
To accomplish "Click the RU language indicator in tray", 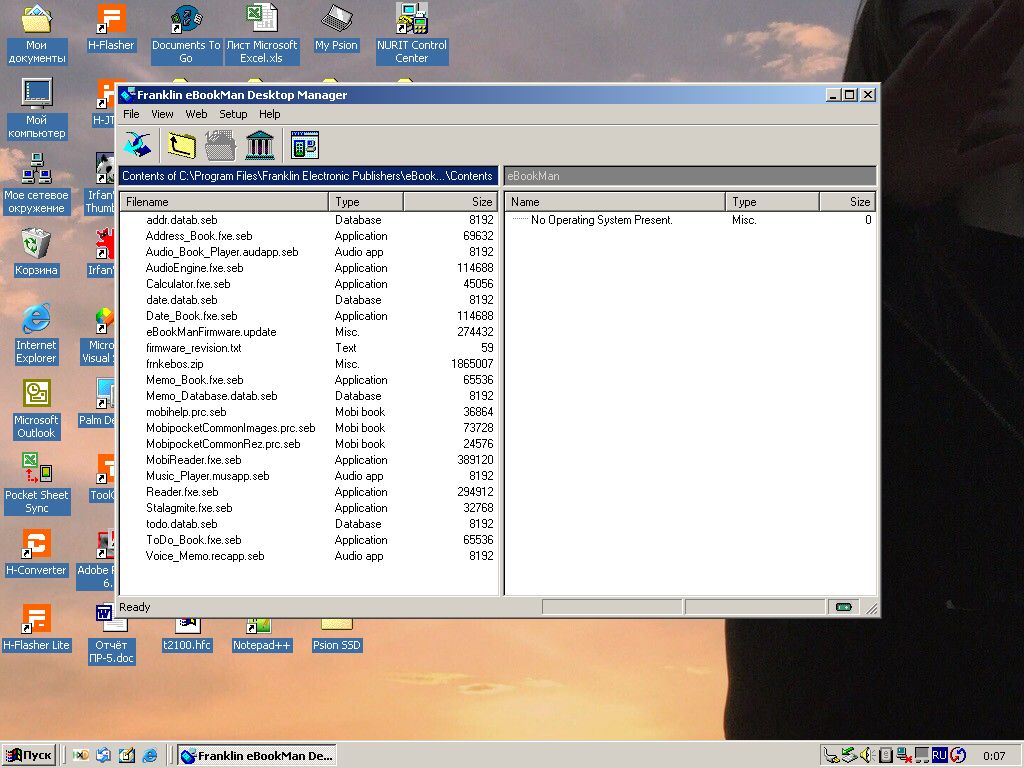I will point(939,755).
